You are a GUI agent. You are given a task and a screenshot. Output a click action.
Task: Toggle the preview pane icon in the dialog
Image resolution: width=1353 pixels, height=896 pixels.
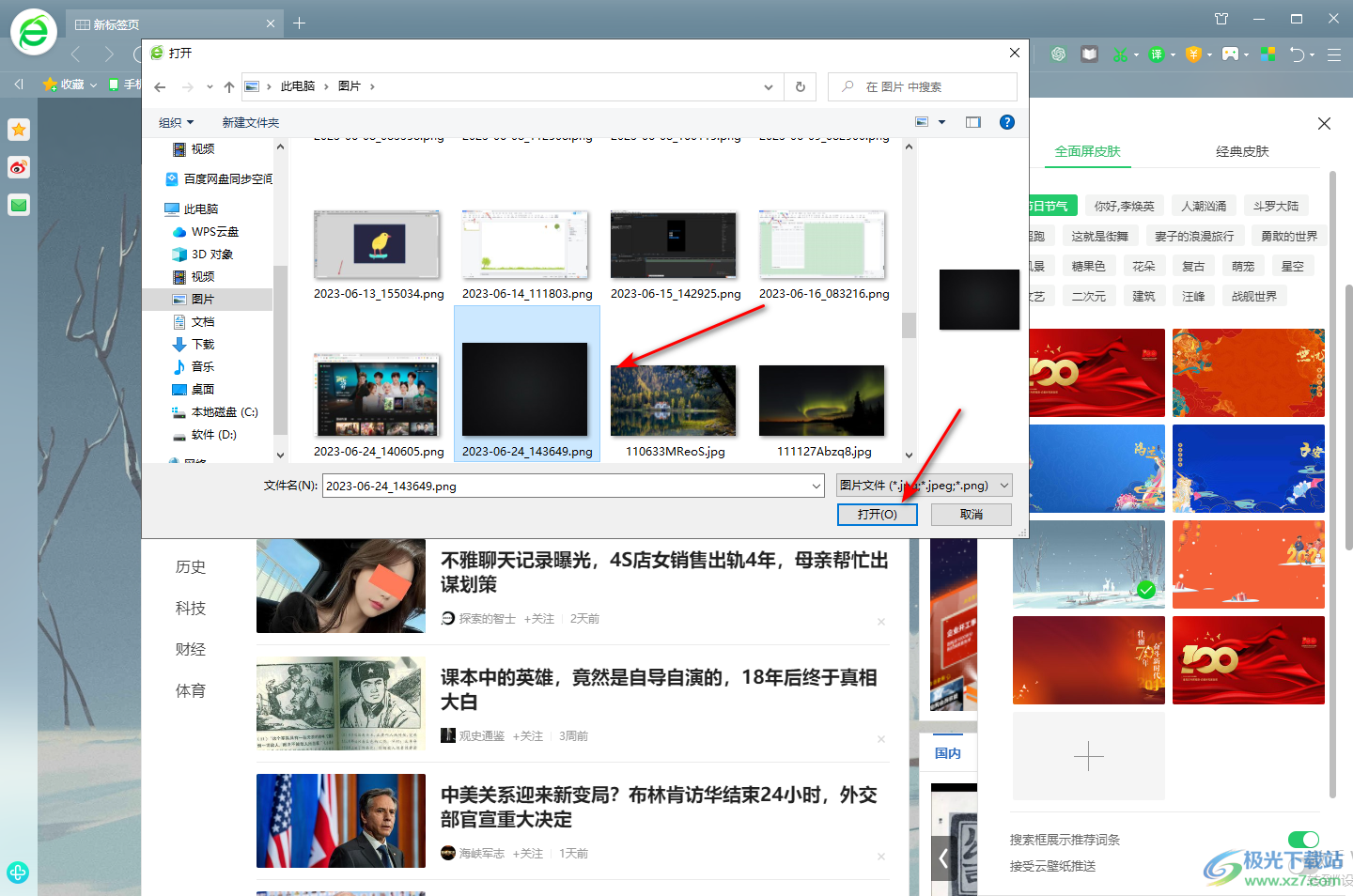[973, 122]
